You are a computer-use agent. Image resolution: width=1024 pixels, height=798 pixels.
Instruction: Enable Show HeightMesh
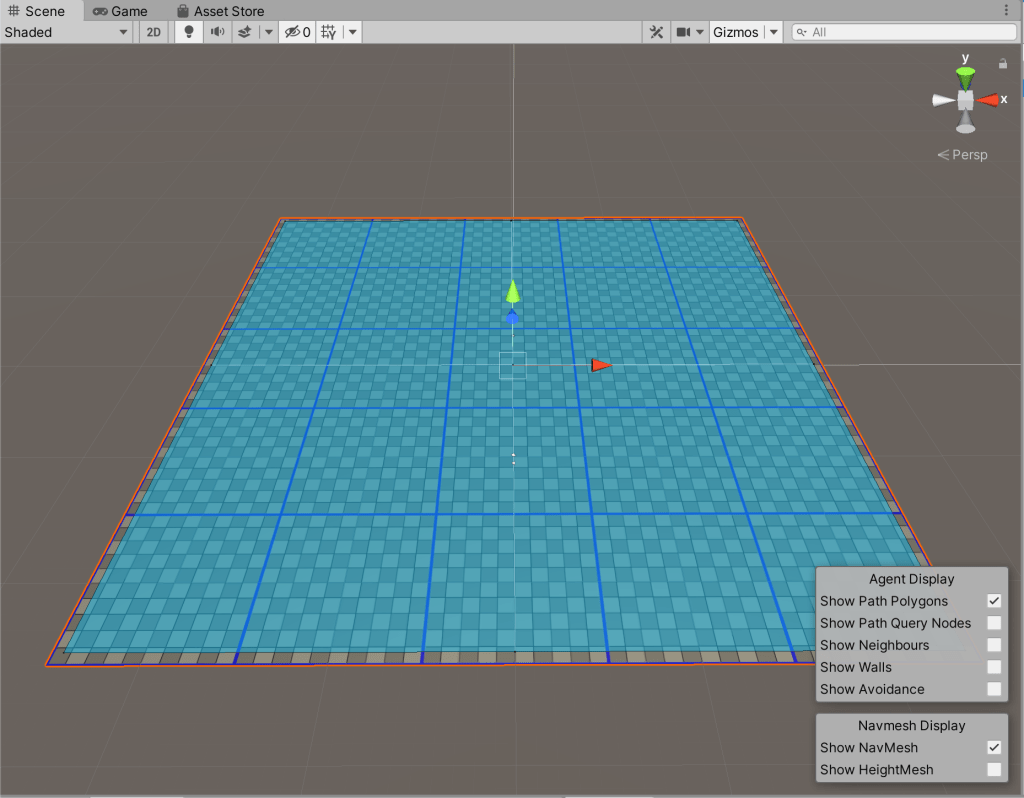pyautogui.click(x=994, y=769)
